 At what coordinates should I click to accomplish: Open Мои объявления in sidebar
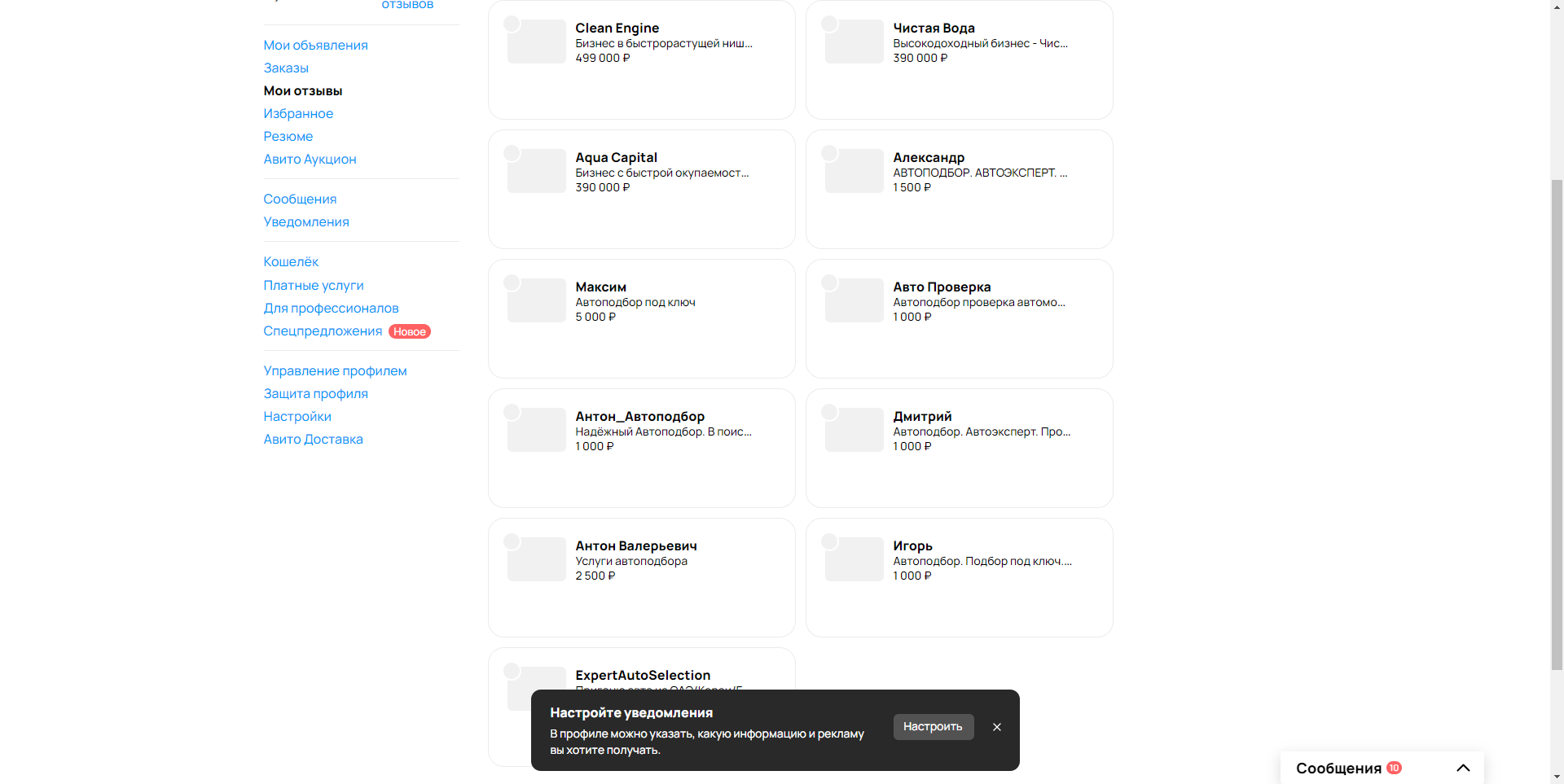coord(315,45)
